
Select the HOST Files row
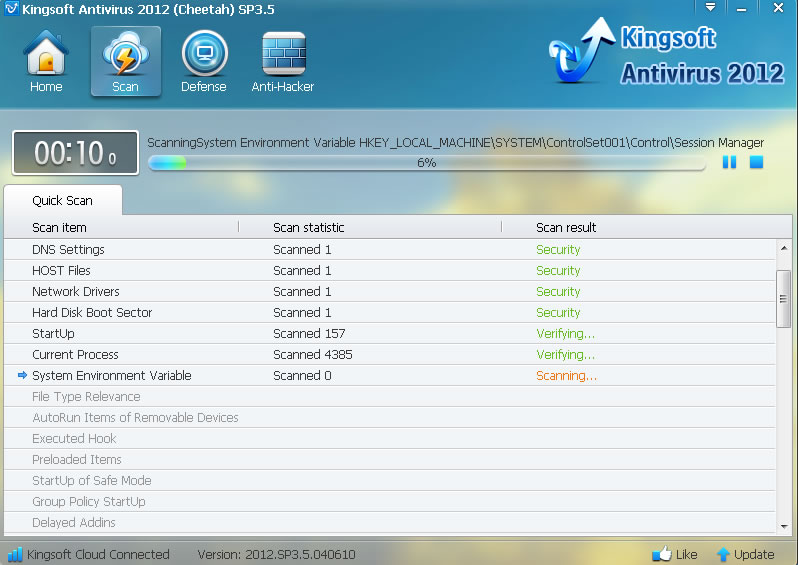[x=389, y=270]
